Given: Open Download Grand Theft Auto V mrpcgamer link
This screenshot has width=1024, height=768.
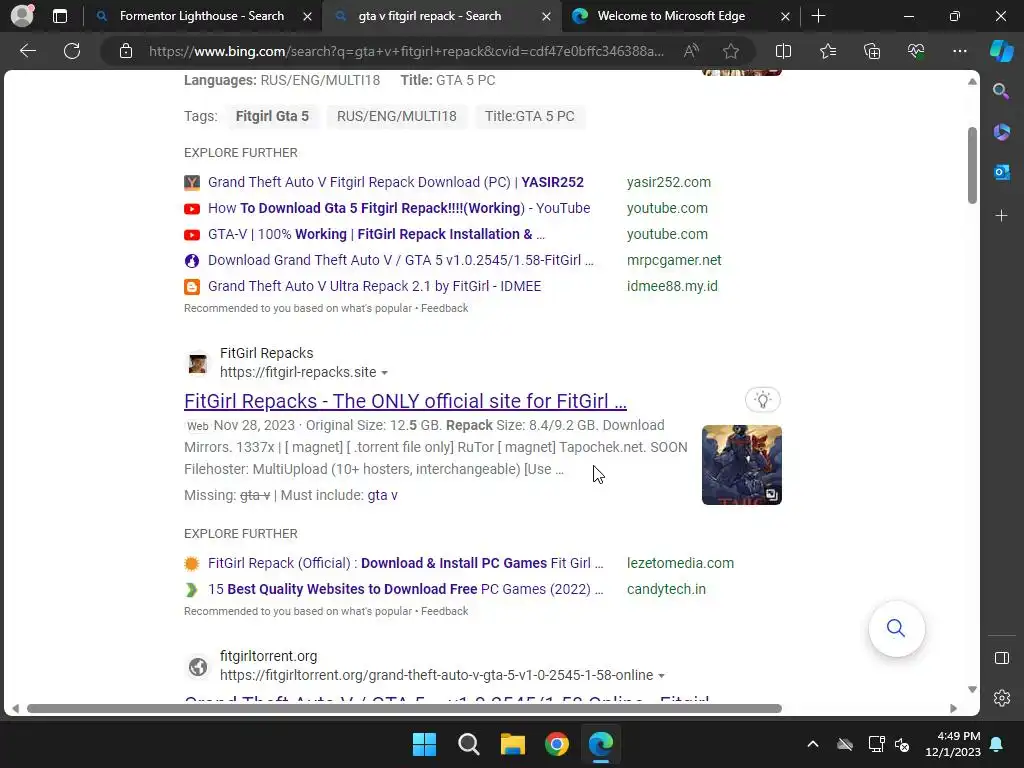Looking at the screenshot, I should pyautogui.click(x=401, y=261).
